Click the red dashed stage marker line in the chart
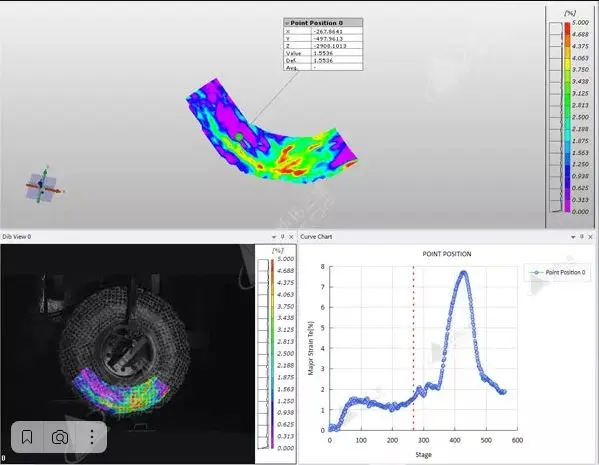 [x=413, y=348]
